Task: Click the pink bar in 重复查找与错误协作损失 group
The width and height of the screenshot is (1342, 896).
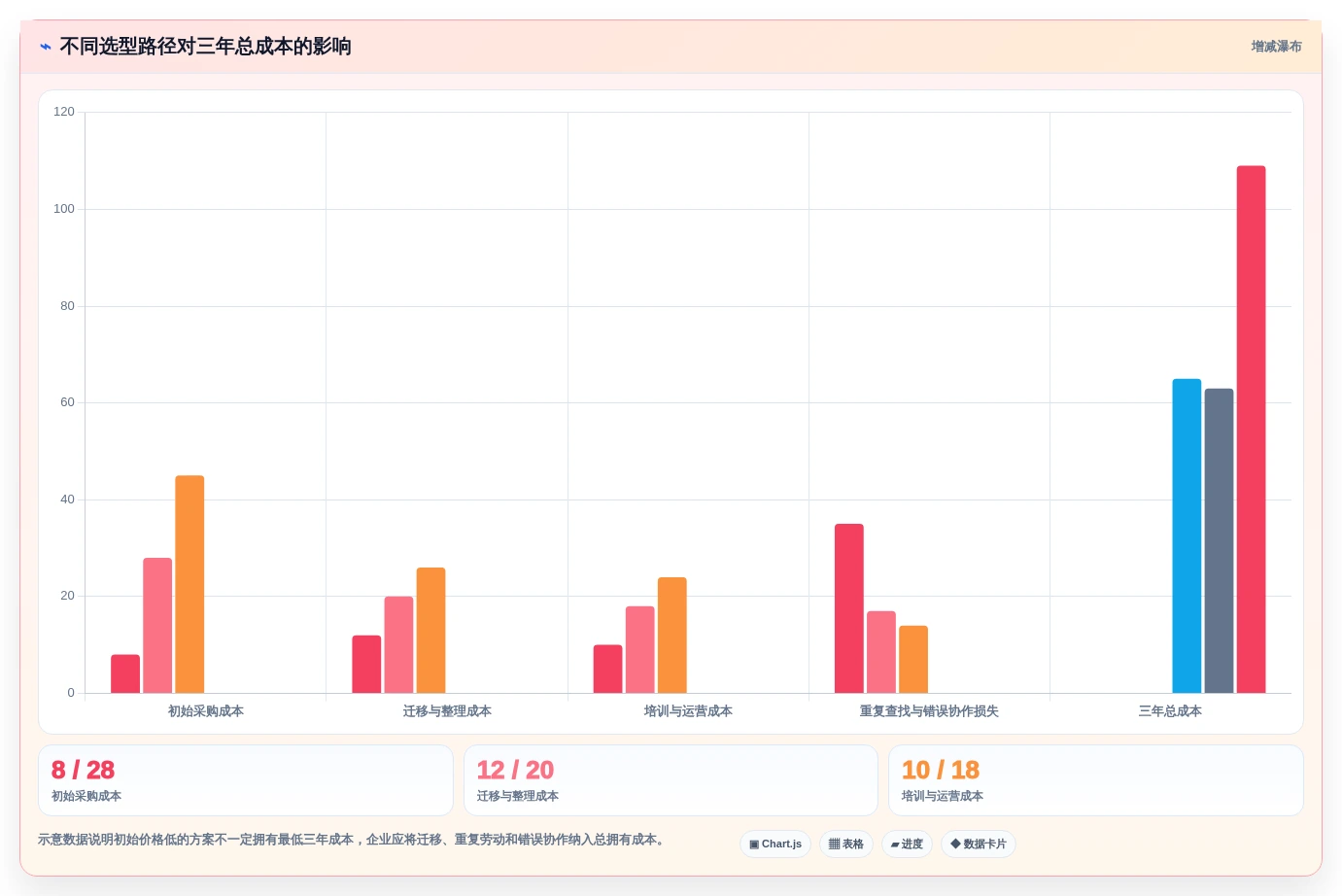Action: 881,652
